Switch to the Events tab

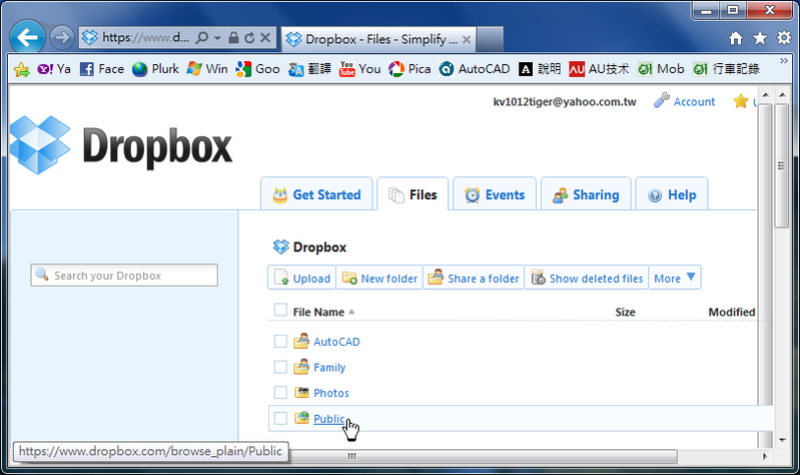[x=494, y=194]
